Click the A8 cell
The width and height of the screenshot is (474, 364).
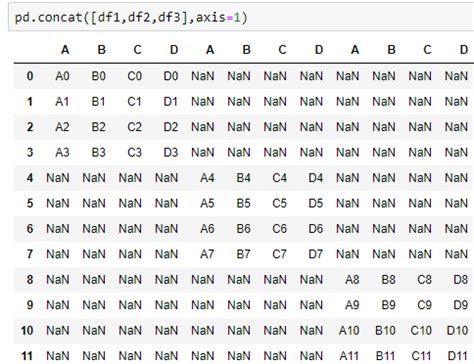[352, 279]
